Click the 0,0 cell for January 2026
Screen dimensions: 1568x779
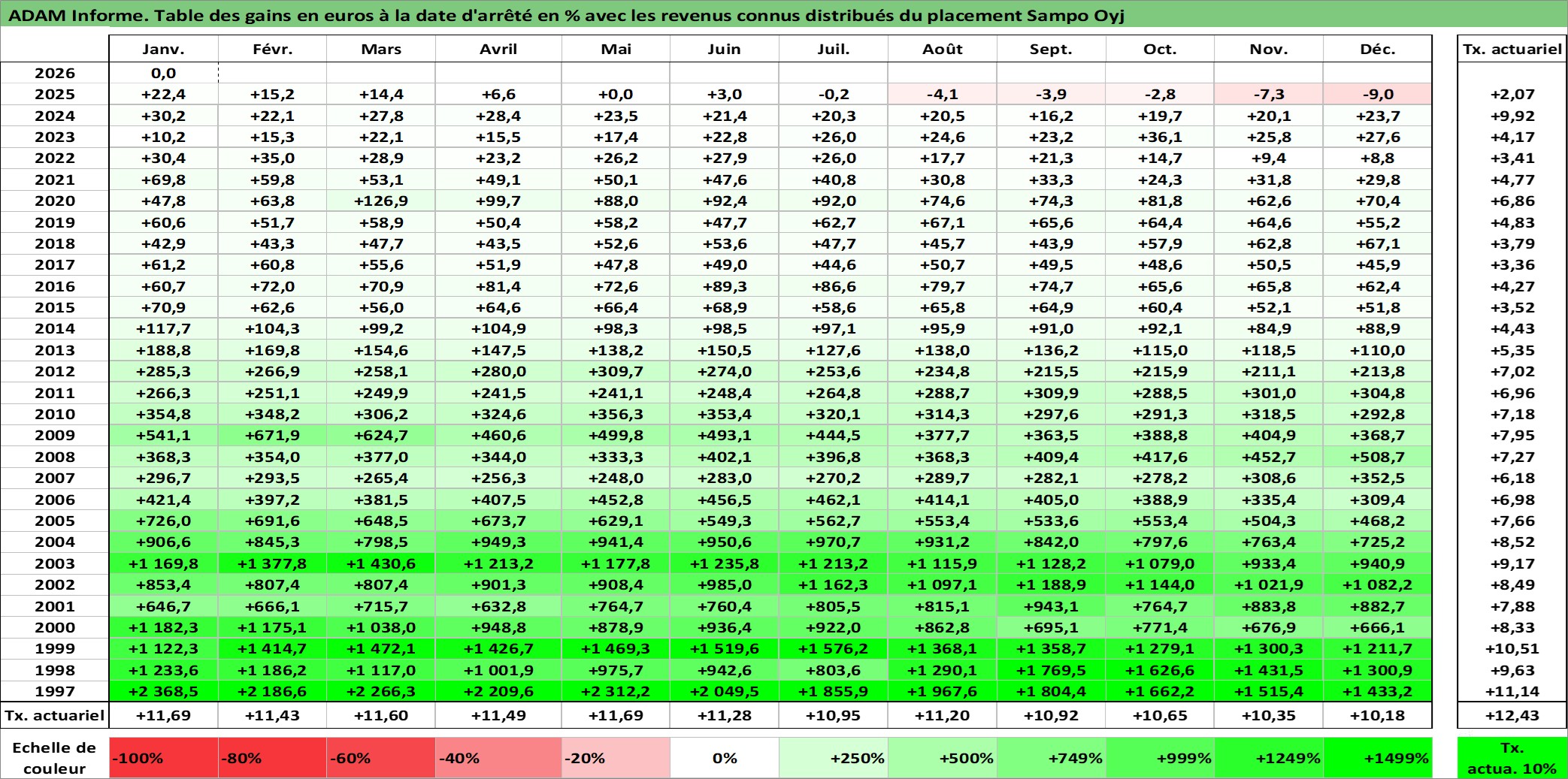(163, 73)
